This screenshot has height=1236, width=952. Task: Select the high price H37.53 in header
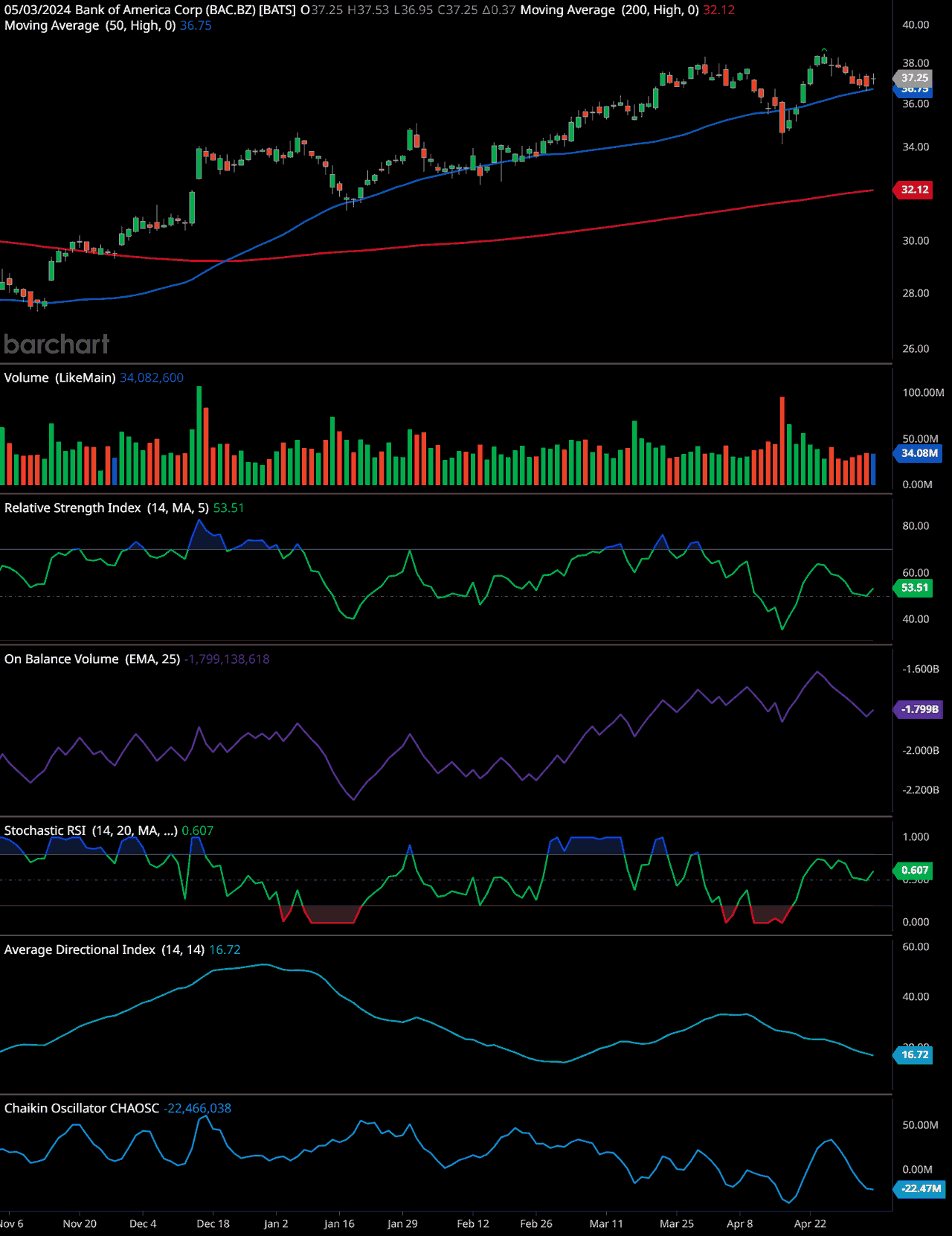point(368,10)
